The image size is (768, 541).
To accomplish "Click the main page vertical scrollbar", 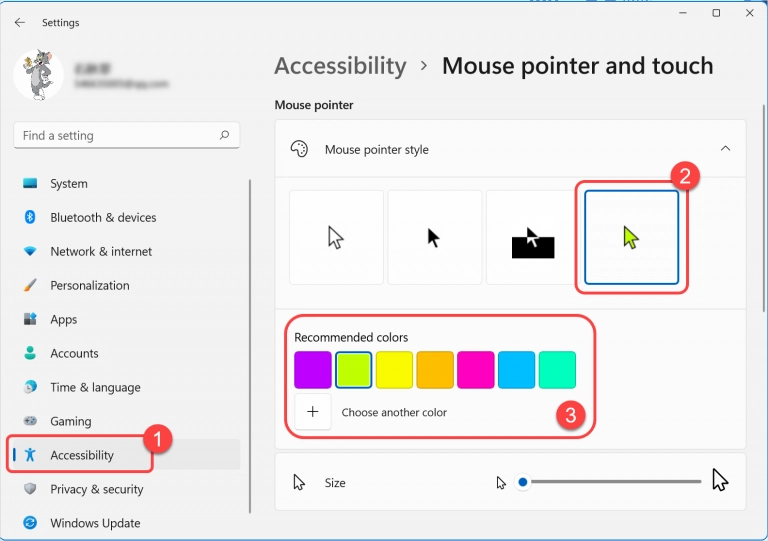I will point(764,208).
